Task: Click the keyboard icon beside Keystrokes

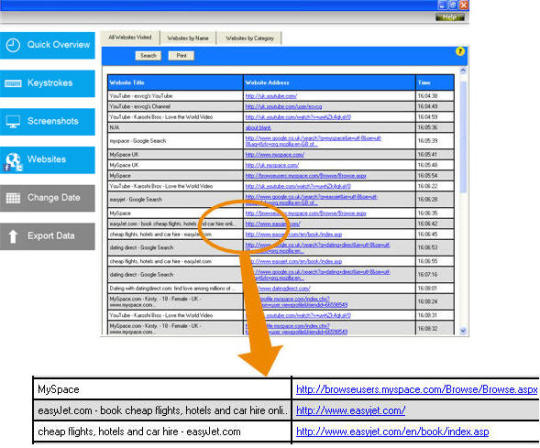Action: point(13,83)
